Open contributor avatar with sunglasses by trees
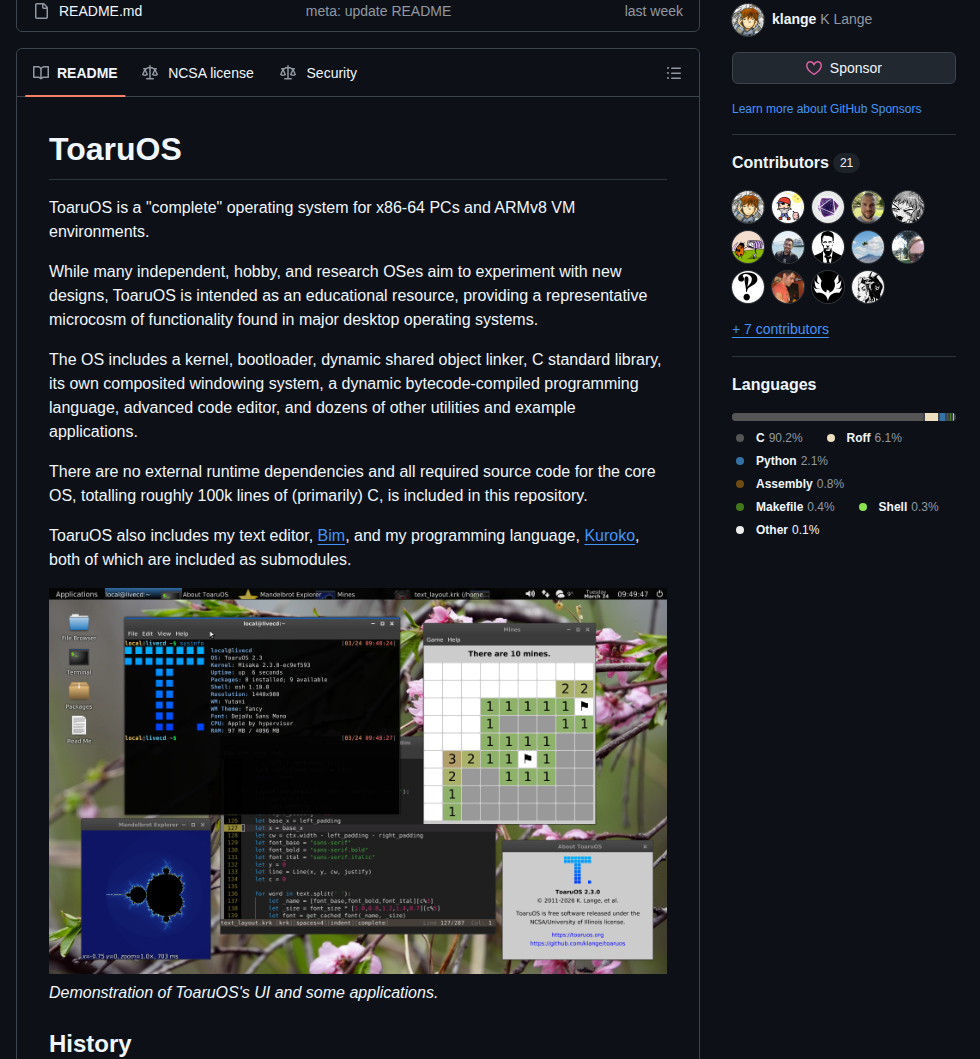This screenshot has width=980, height=1059. 907,247
